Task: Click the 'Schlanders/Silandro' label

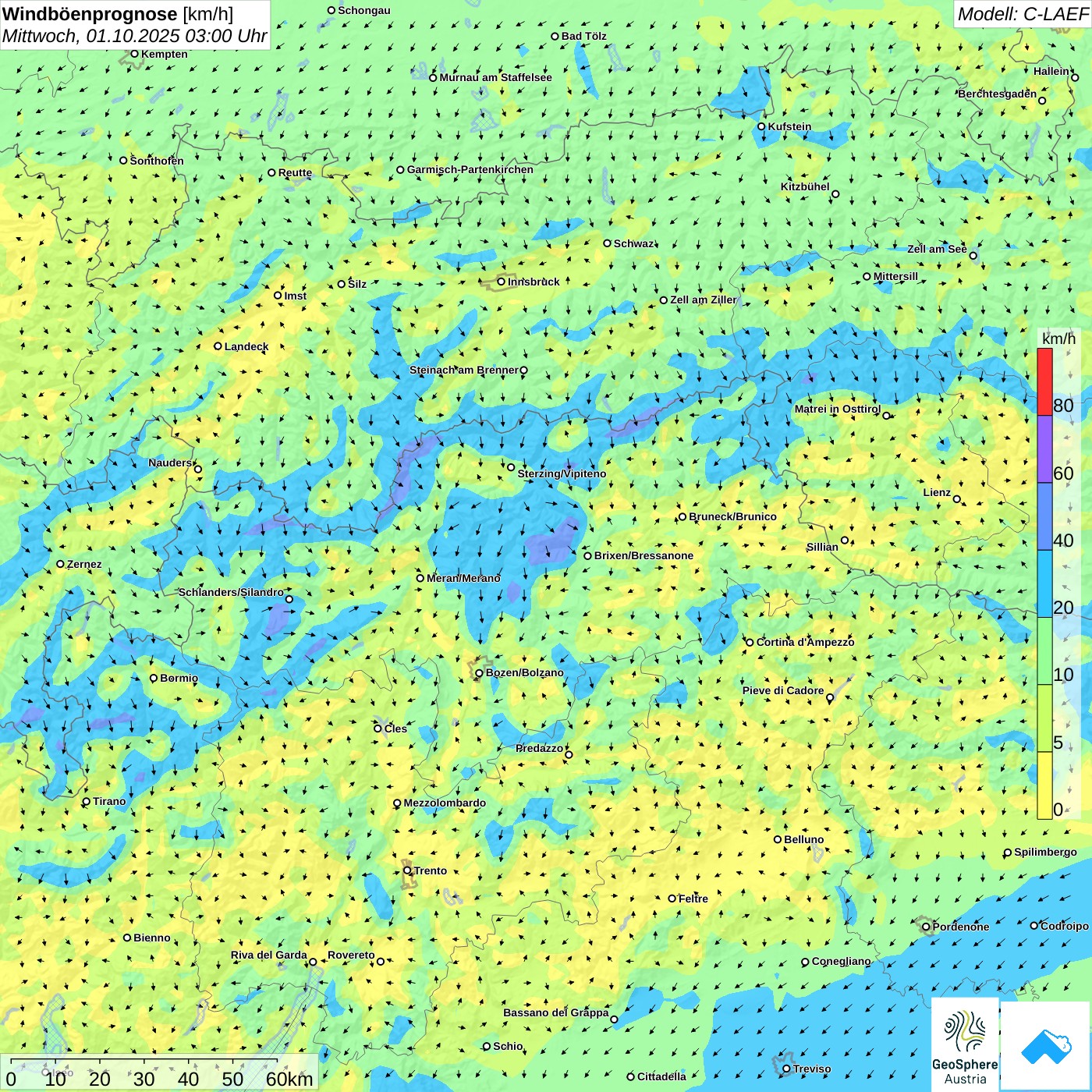Action: click(x=231, y=592)
